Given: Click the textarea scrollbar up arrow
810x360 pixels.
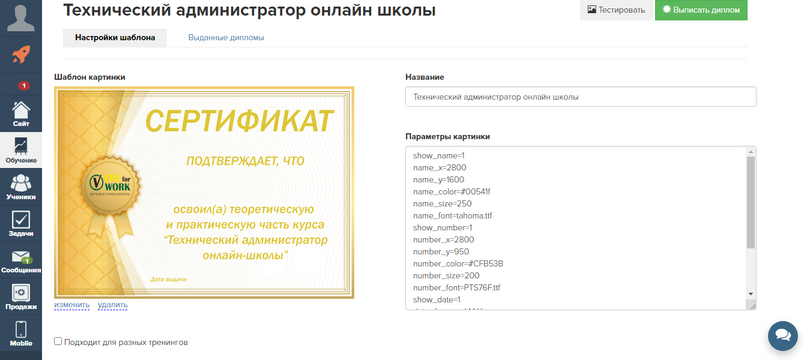Looking at the screenshot, I should click(x=752, y=151).
